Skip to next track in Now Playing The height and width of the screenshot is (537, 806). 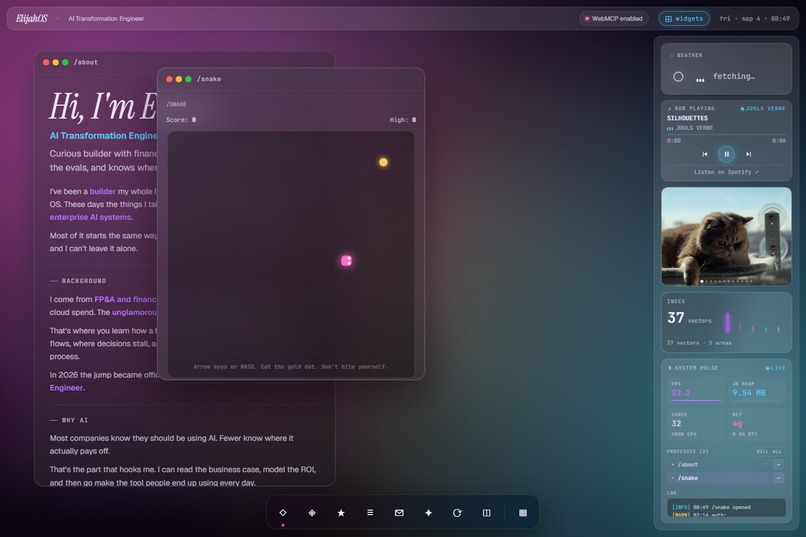tap(748, 154)
